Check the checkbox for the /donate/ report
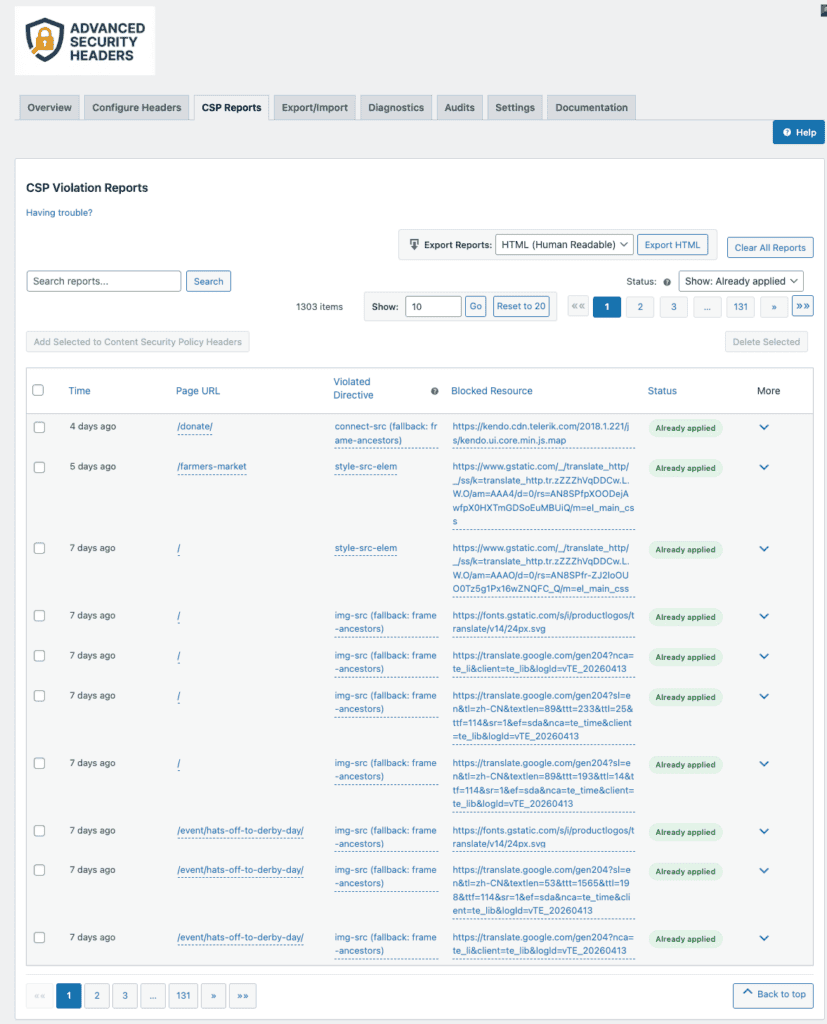The width and height of the screenshot is (827, 1024). pyautogui.click(x=39, y=426)
